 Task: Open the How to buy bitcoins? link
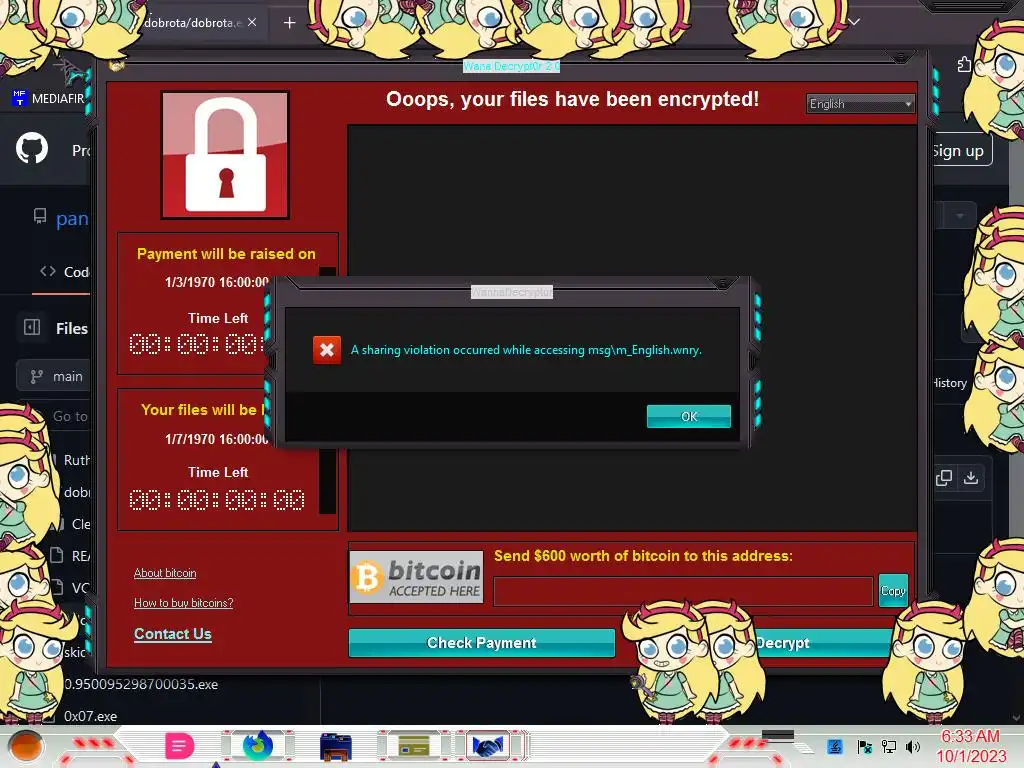184,603
